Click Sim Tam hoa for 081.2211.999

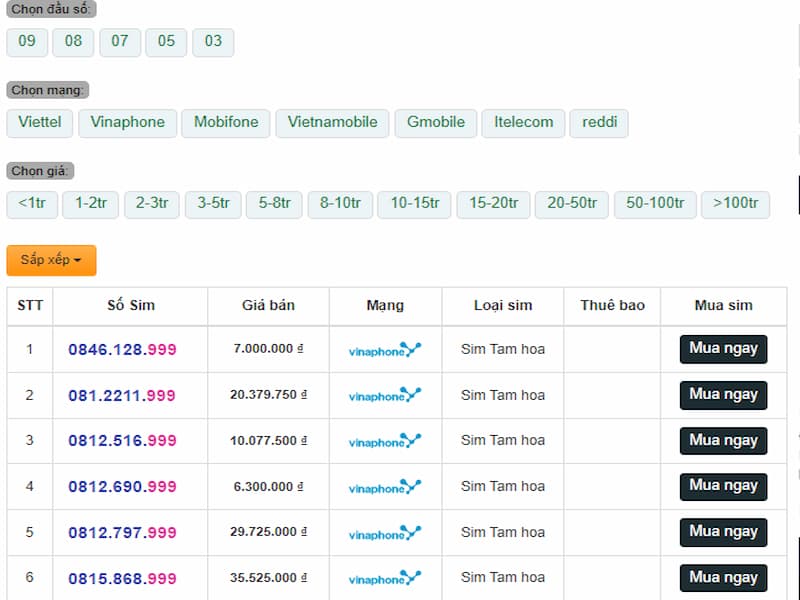(503, 395)
